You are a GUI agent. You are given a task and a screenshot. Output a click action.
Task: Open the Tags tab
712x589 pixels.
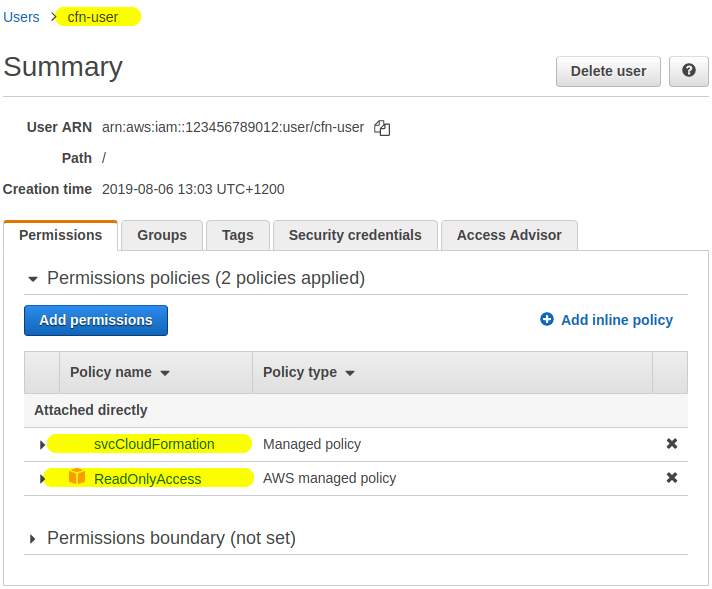point(237,235)
